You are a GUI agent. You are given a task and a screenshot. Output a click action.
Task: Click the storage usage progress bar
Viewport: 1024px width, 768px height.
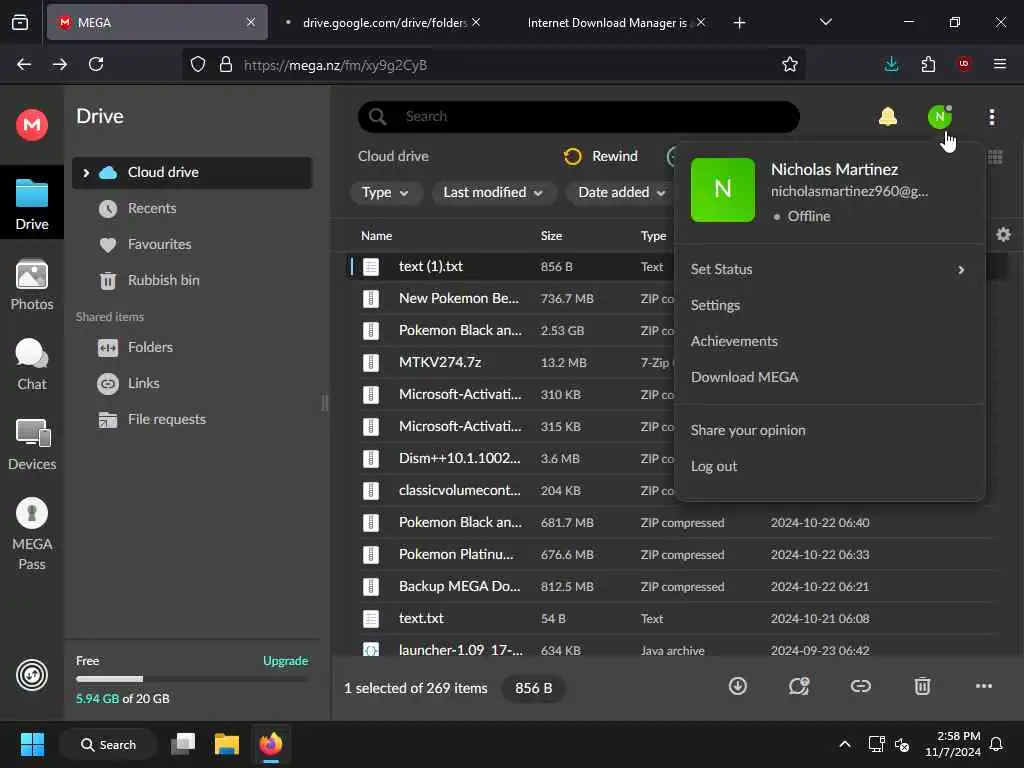pos(192,679)
